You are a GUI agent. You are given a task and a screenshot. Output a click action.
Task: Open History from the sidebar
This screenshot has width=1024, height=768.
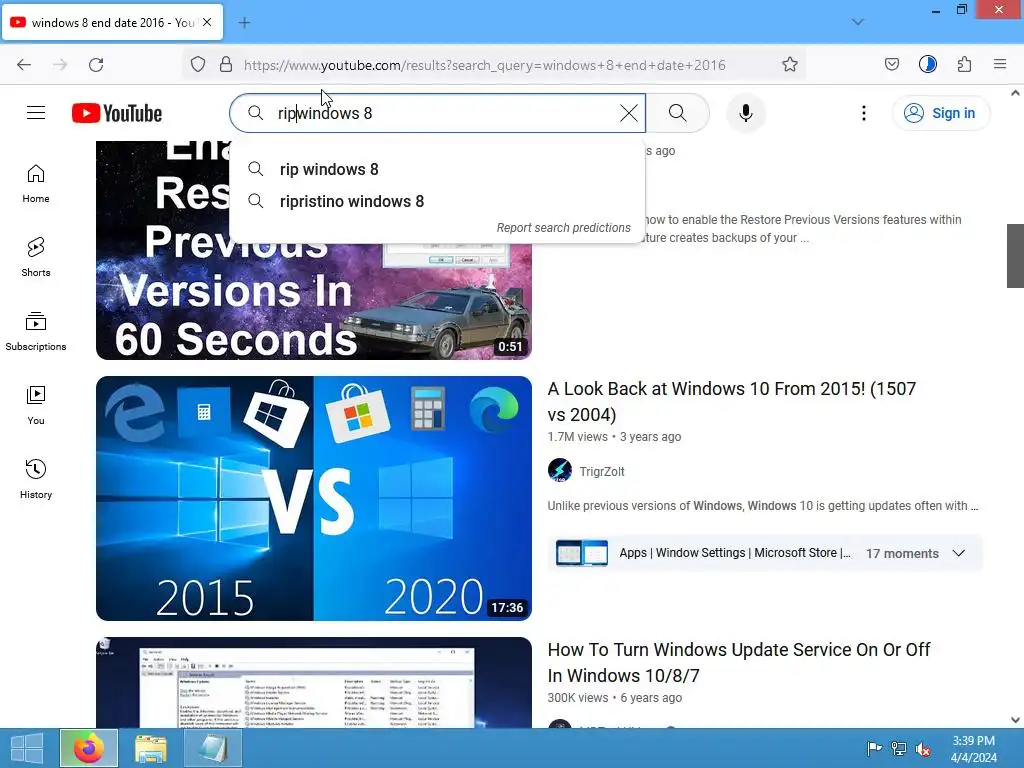(x=36, y=479)
